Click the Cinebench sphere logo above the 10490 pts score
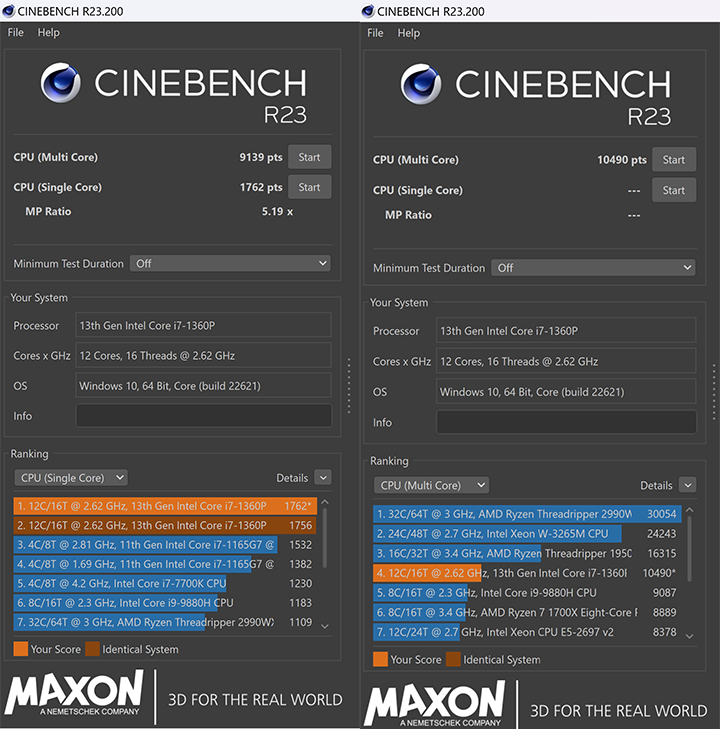This screenshot has height=729, width=720. (422, 87)
